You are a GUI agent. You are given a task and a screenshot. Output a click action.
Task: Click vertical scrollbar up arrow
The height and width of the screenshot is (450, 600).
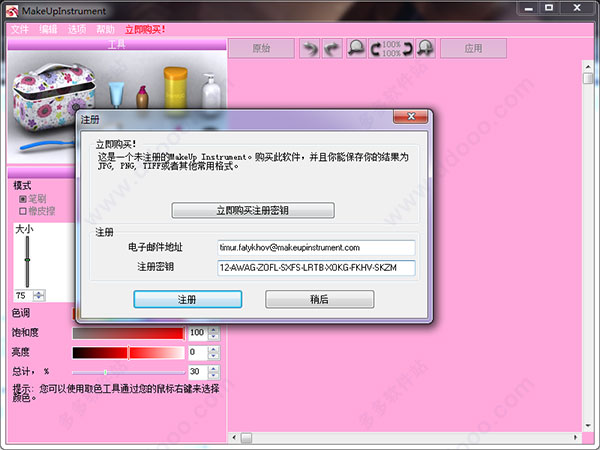coord(588,67)
